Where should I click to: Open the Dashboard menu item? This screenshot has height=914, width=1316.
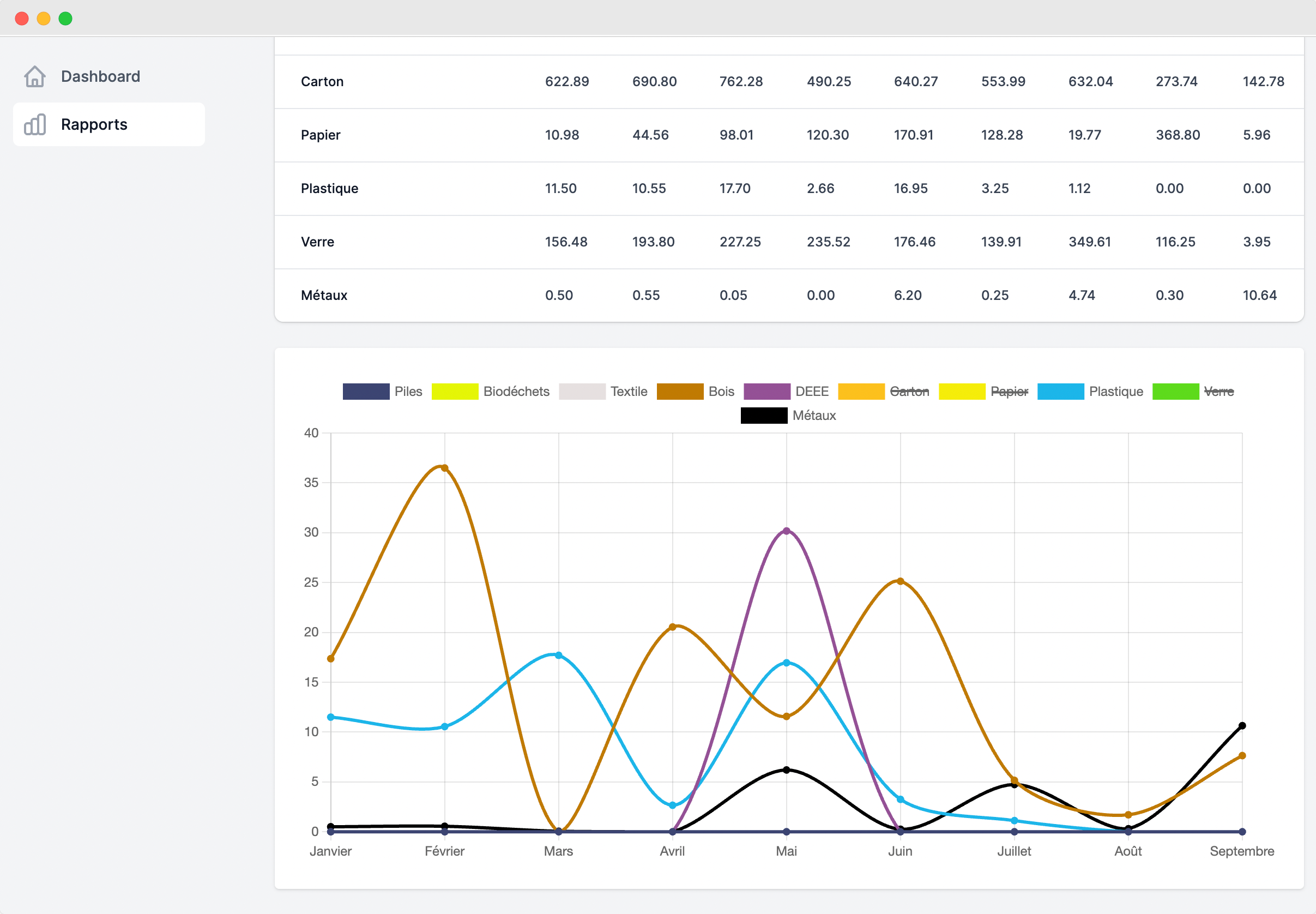tap(100, 76)
